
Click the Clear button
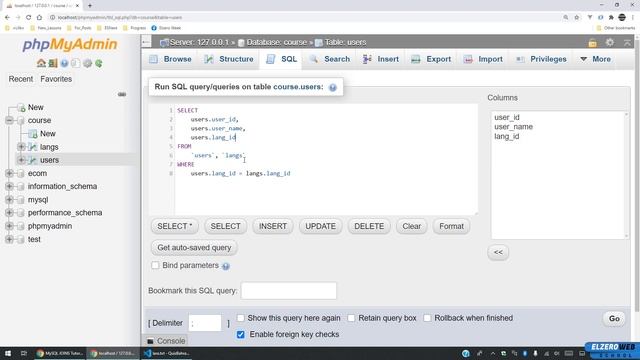tap(411, 227)
